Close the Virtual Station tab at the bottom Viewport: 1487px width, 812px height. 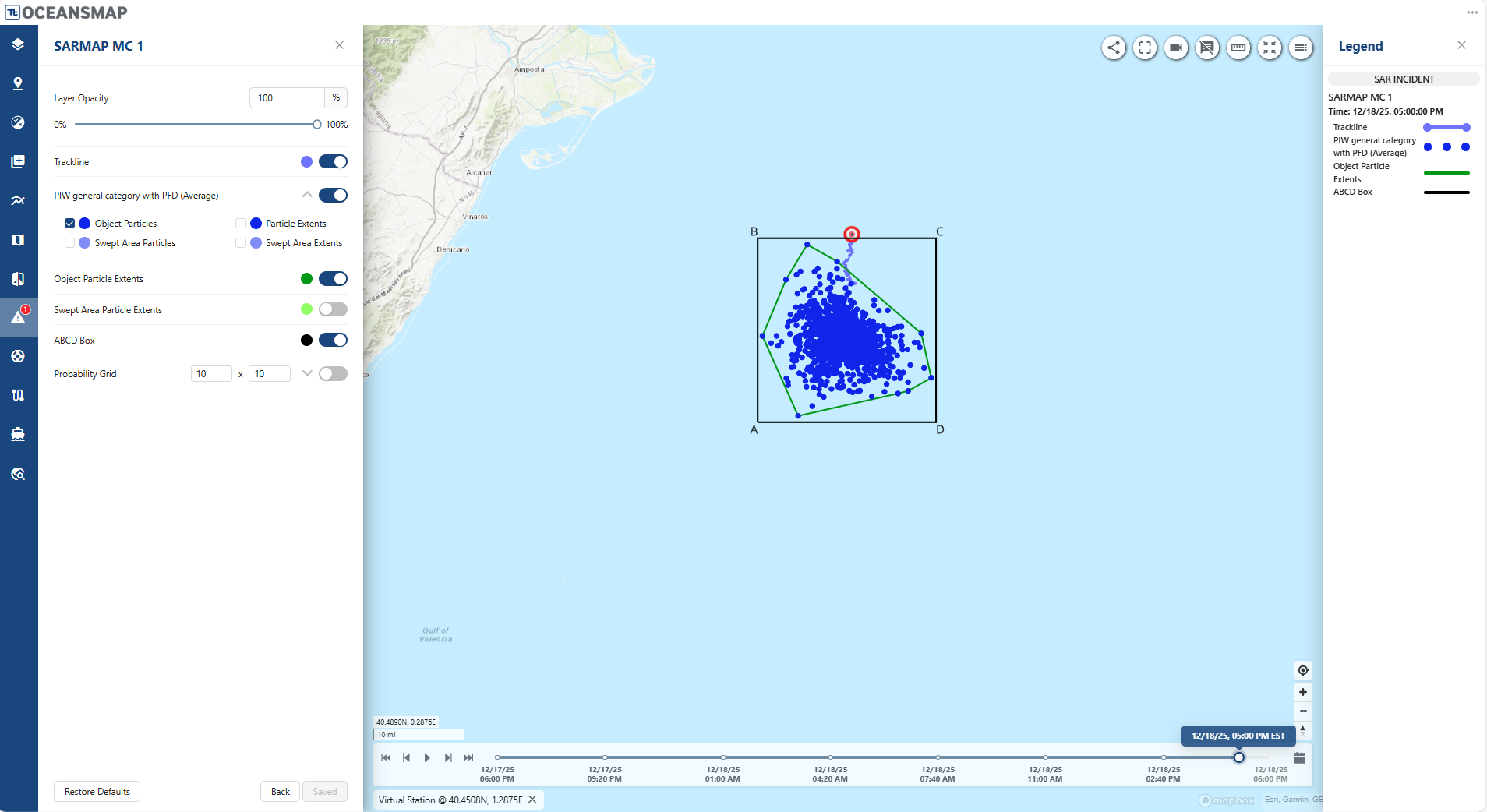pyautogui.click(x=532, y=800)
